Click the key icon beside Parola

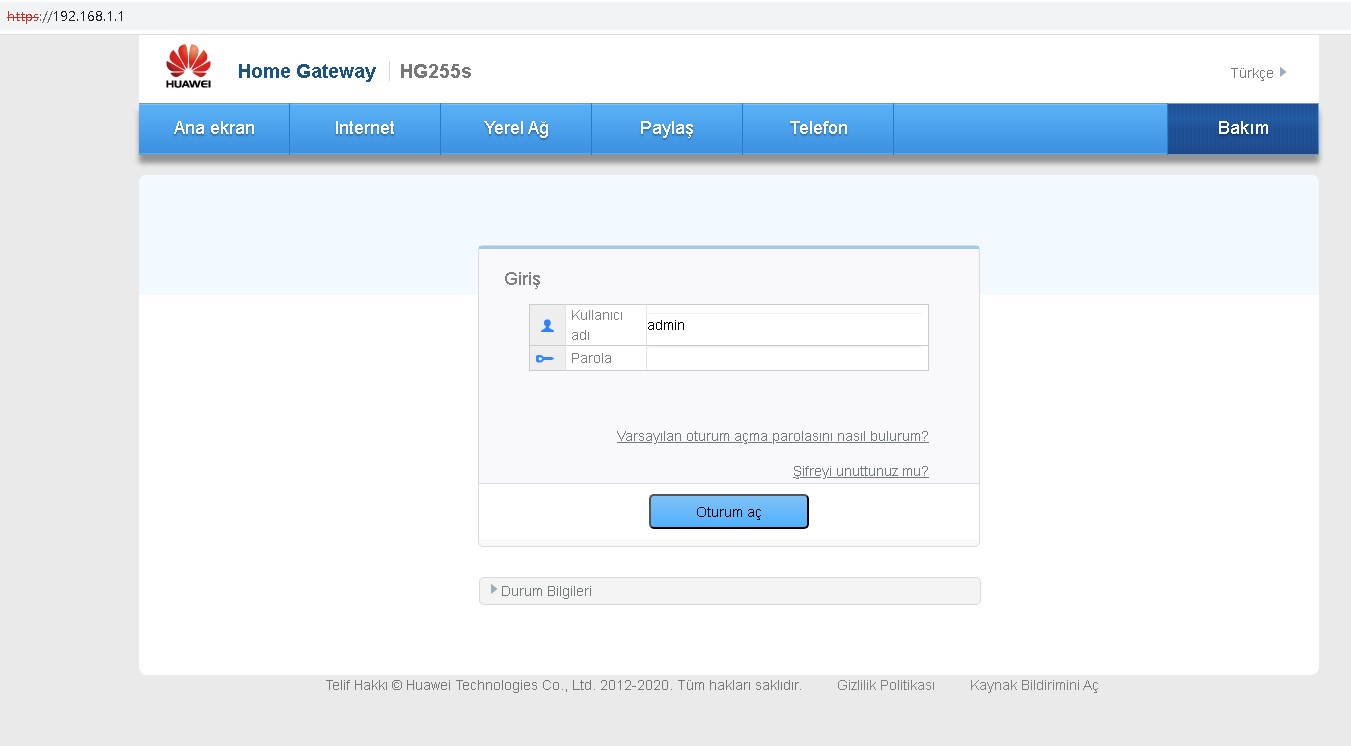tap(545, 358)
